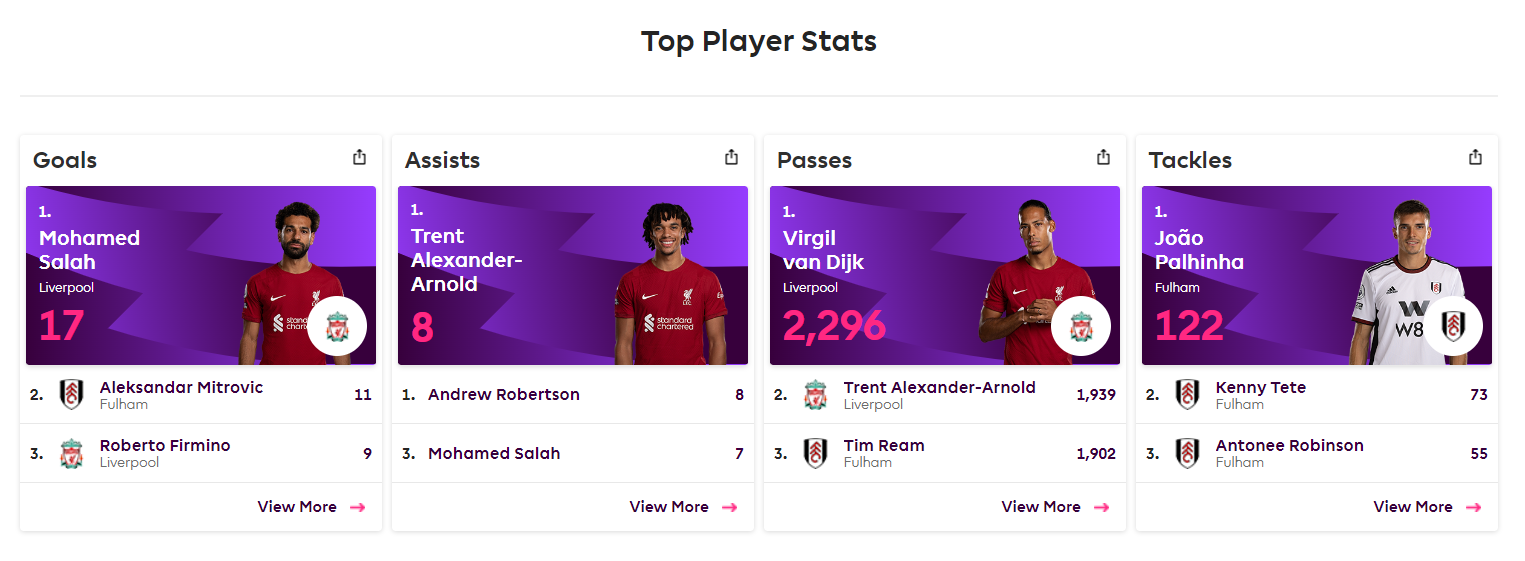The height and width of the screenshot is (561, 1525).
Task: Open Trent Alexander-Arnold row in Passes list
Action: click(945, 394)
